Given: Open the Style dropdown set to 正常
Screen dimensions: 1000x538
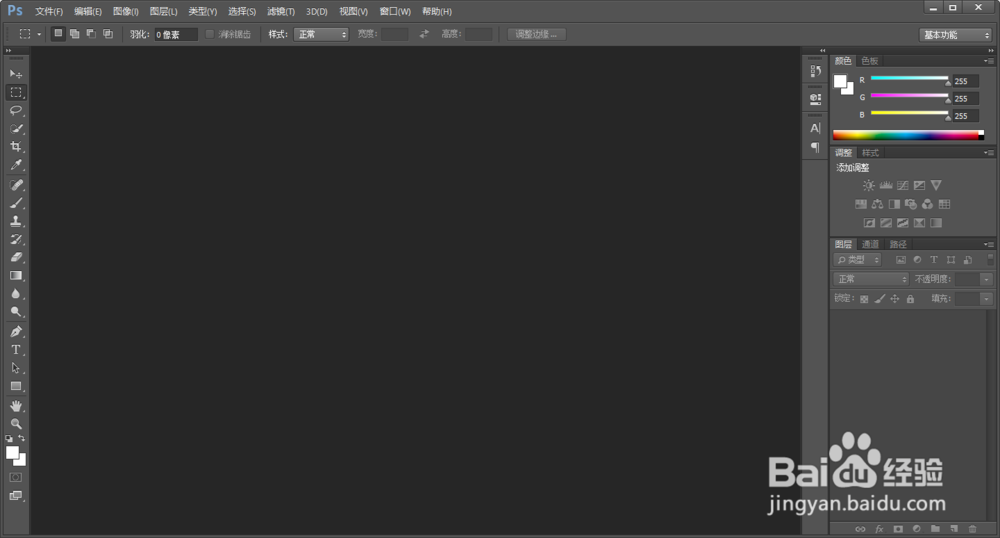Looking at the screenshot, I should point(321,34).
